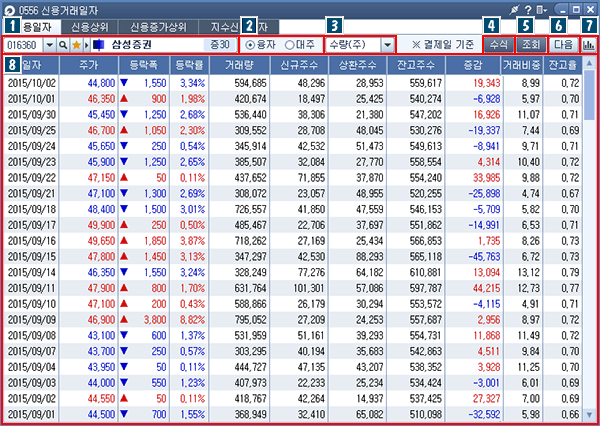The height and width of the screenshot is (426, 600).
Task: Click the orange favorites star icon
Action: [x=77, y=45]
